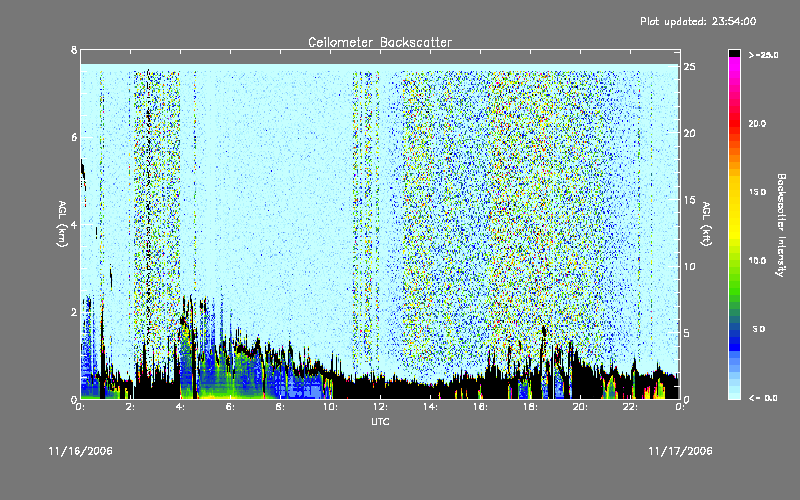The image size is (800, 500).
Task: Click the '<= 0.0' colorbar minimum label
Action: tap(764, 398)
